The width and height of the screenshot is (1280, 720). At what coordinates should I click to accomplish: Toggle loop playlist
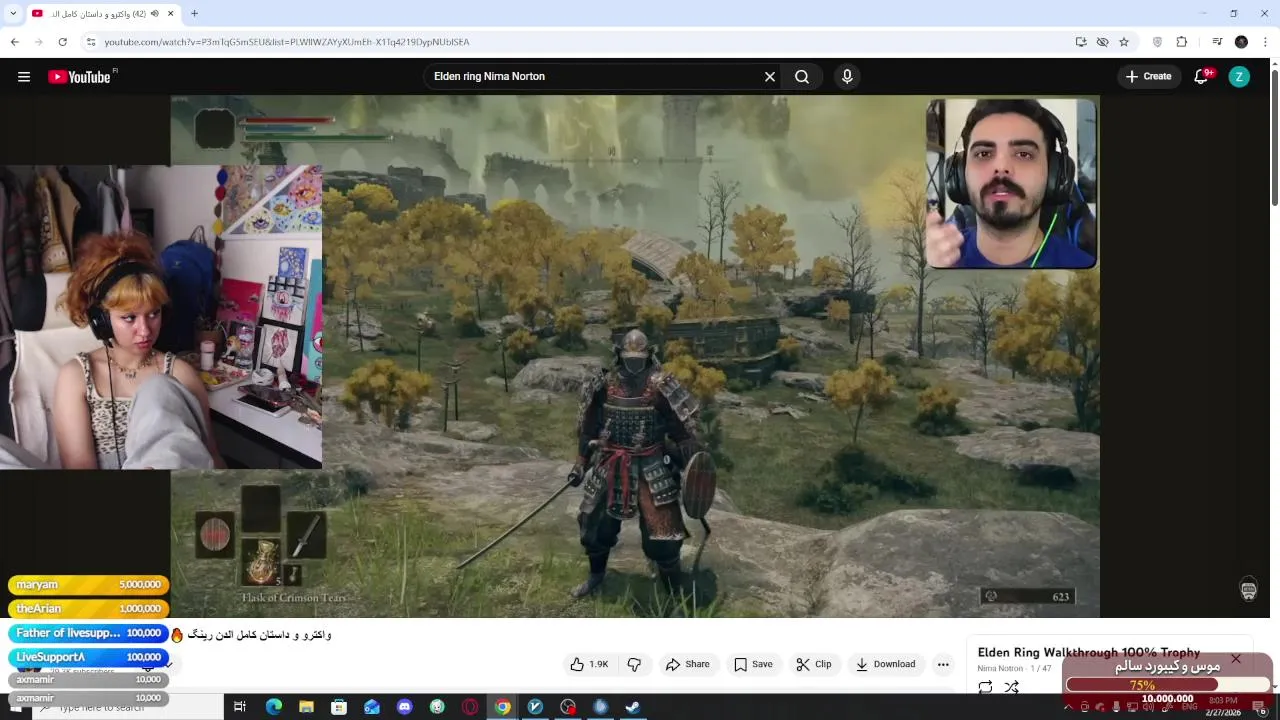pyautogui.click(x=985, y=687)
